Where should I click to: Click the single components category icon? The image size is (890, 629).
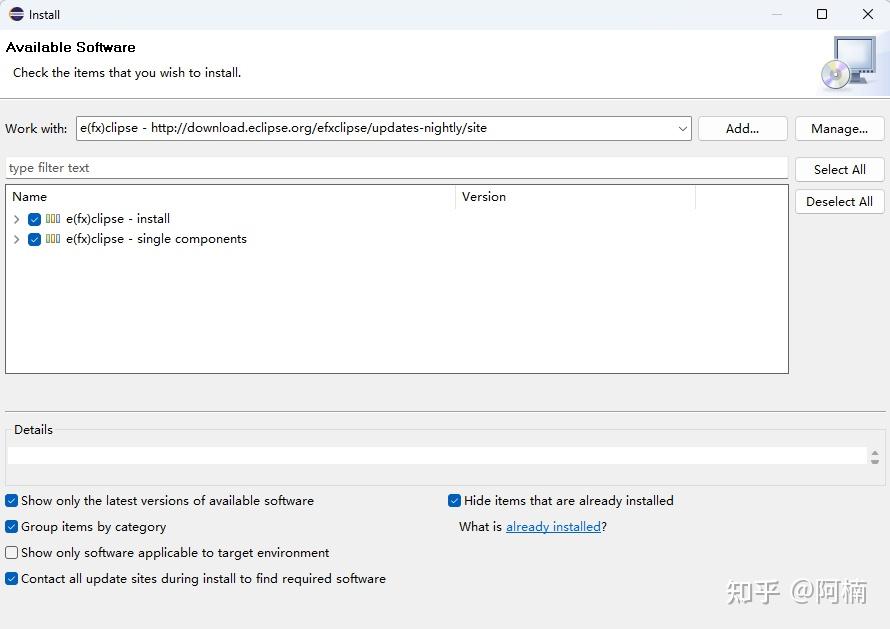coord(53,239)
